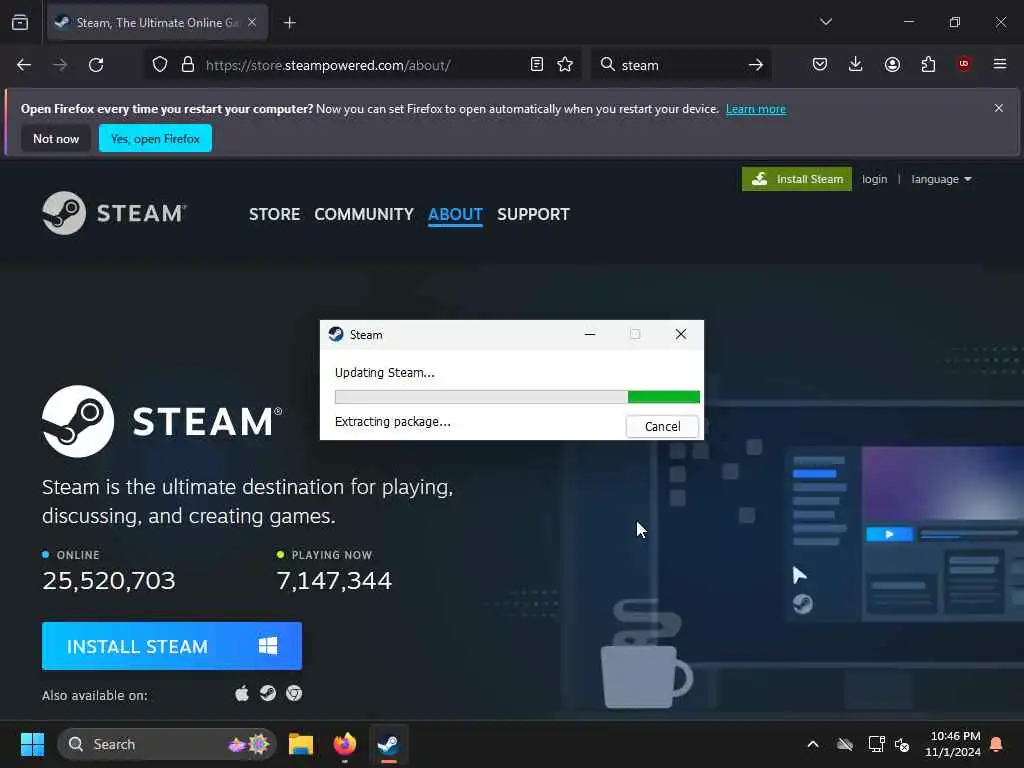Open the Firefox account icon

pos(892,64)
